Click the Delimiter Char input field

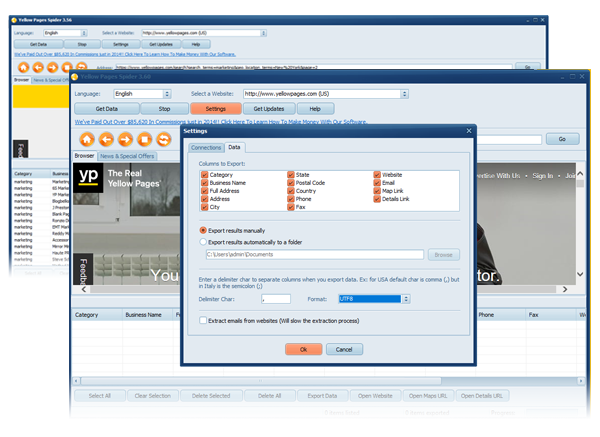276,299
